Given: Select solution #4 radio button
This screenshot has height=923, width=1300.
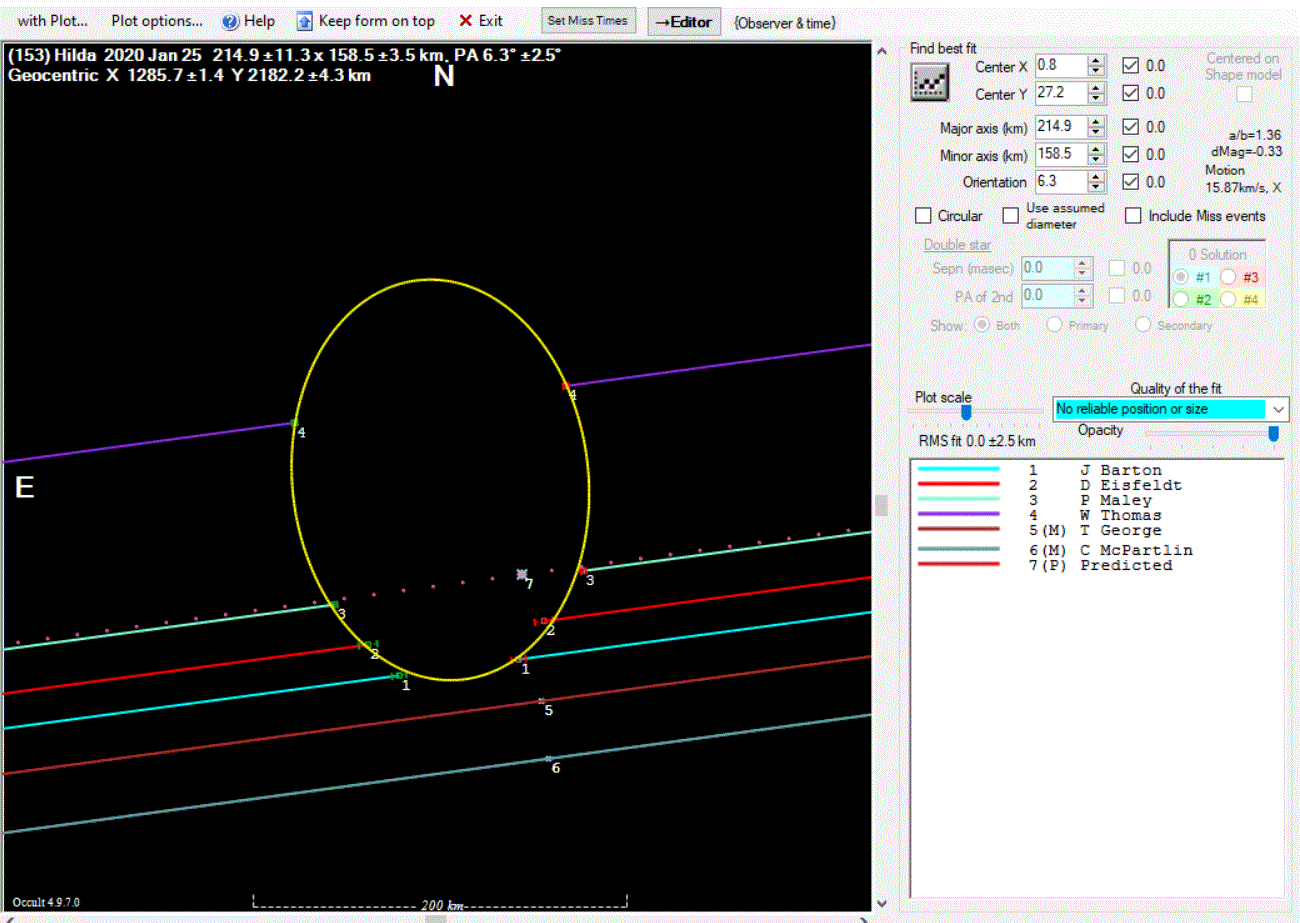Looking at the screenshot, I should coord(1228,298).
